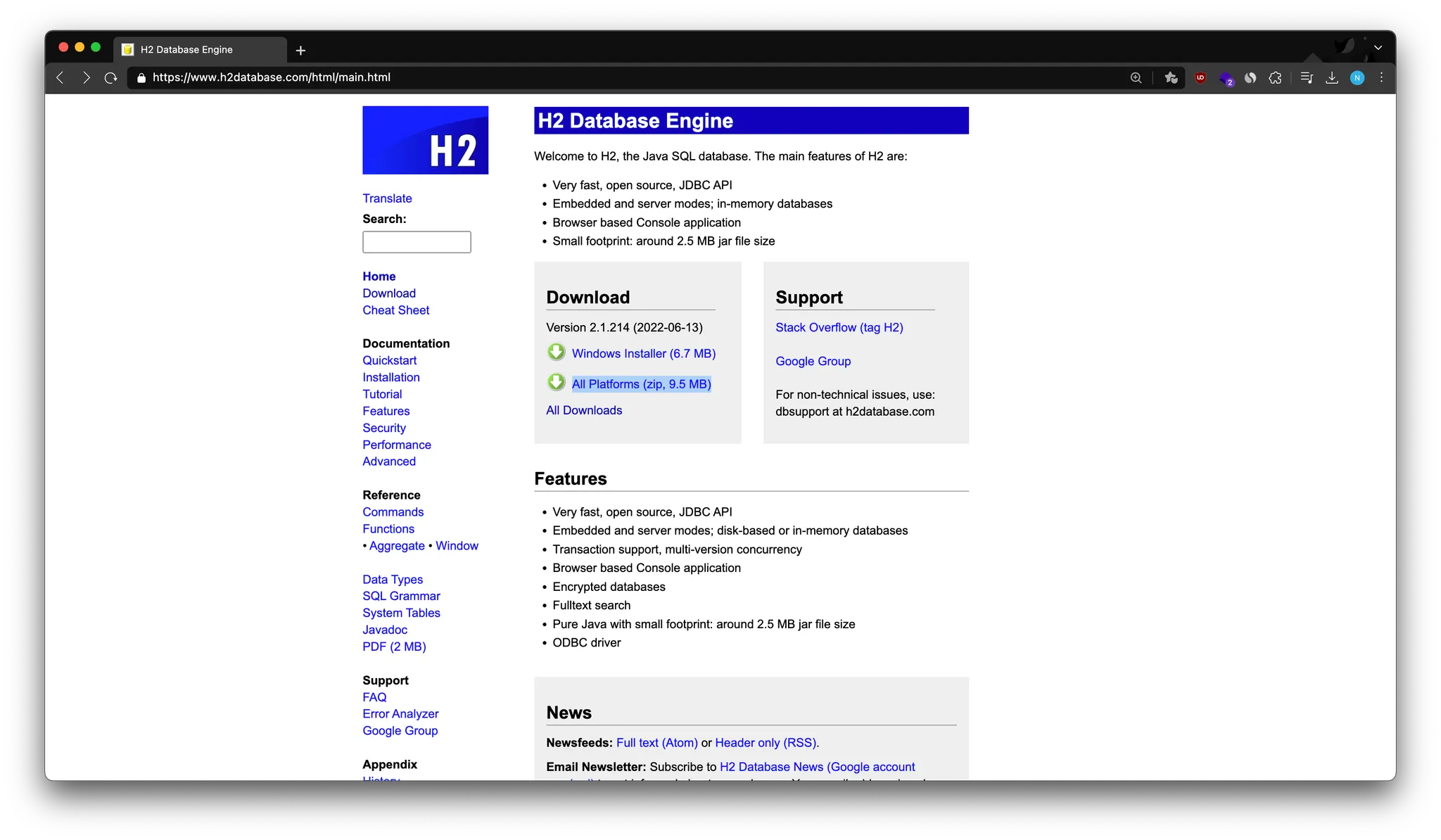Click into the sidebar Search field

417,242
